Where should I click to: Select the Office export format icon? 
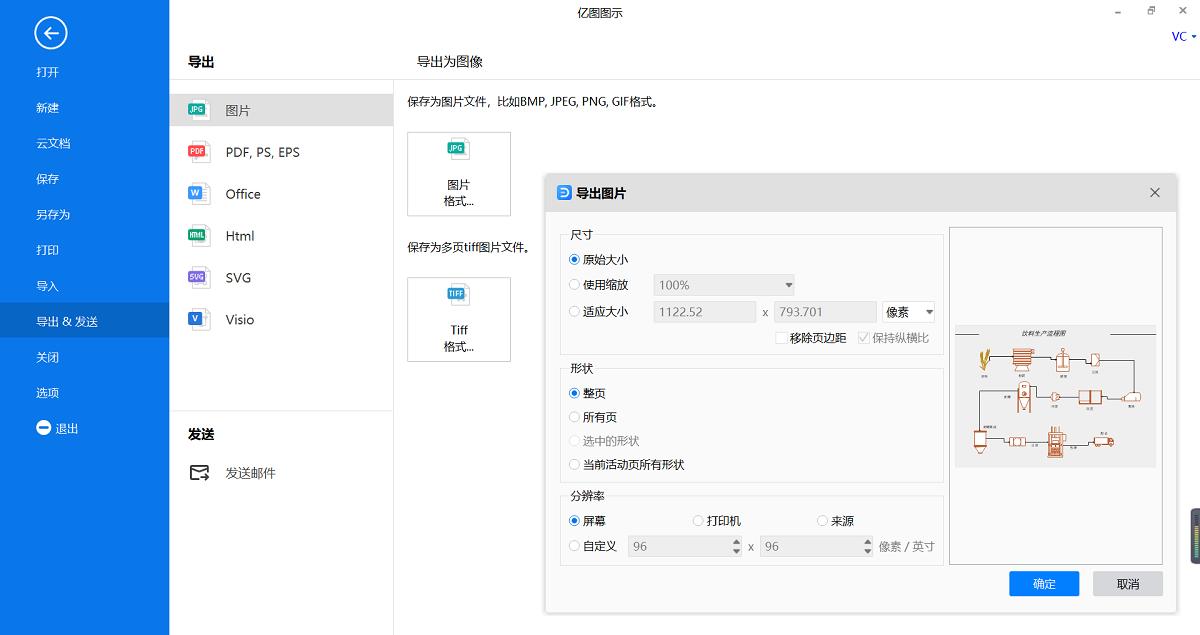[x=197, y=193]
